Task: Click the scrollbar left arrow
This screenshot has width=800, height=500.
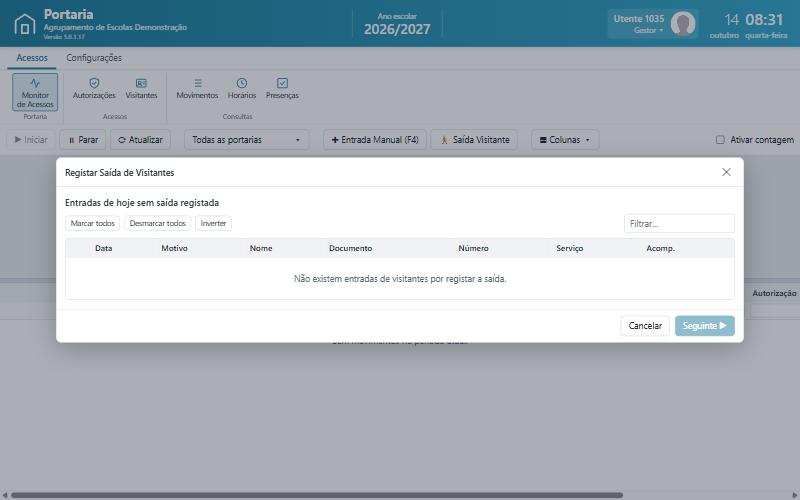Action: click(5, 495)
